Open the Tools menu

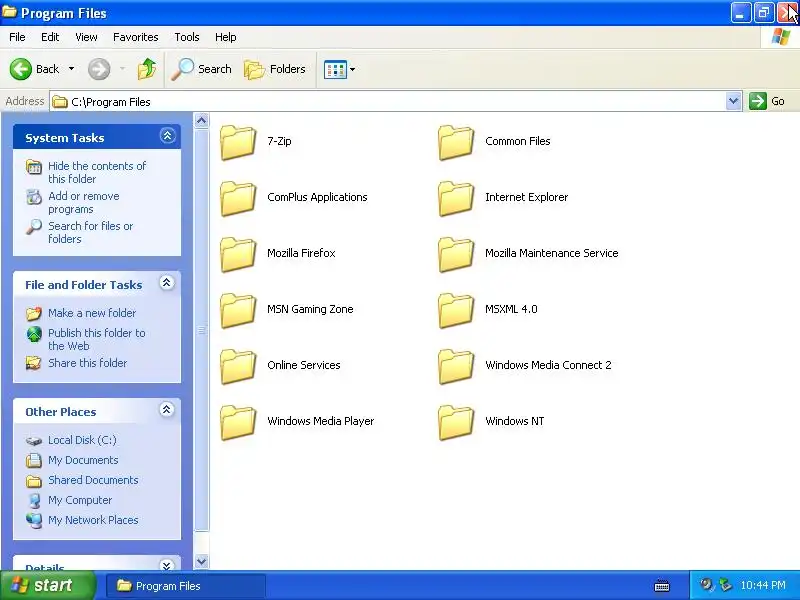[187, 37]
